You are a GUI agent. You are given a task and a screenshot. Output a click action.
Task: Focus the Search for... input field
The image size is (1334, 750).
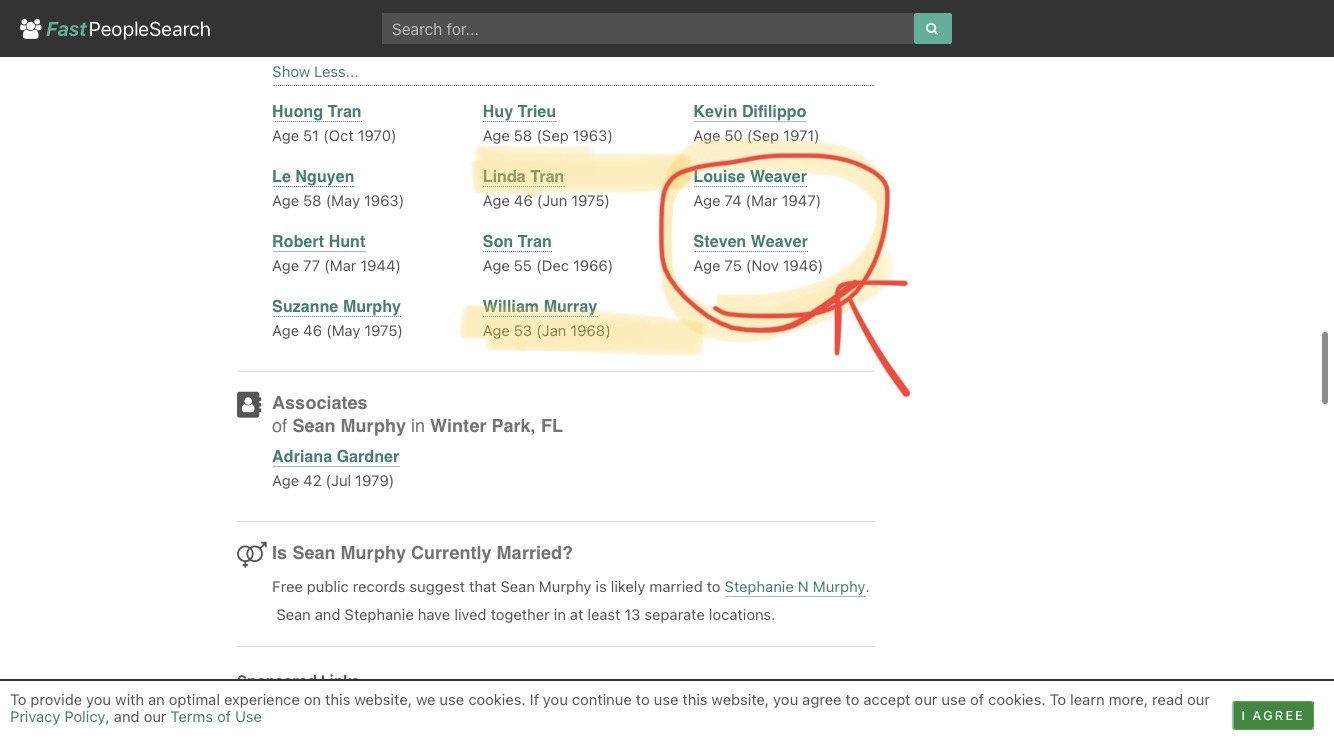648,29
